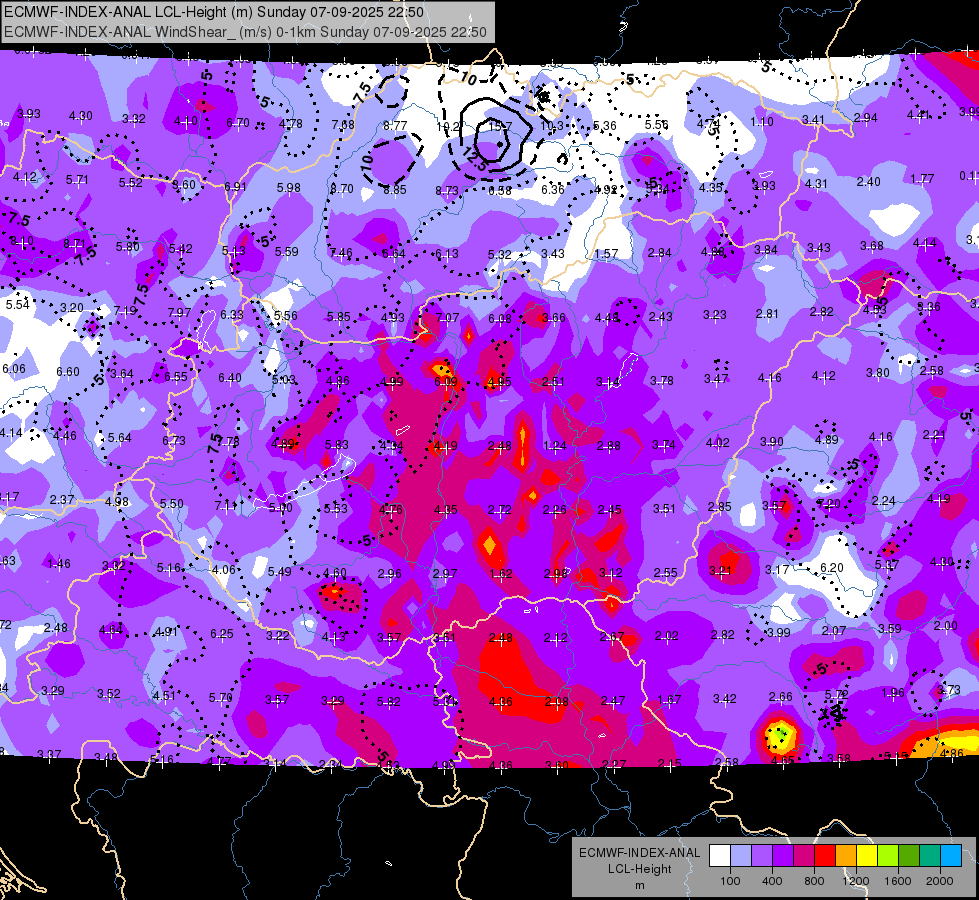
Task: Click the wind shear value 10.3
Action: (x=551, y=126)
